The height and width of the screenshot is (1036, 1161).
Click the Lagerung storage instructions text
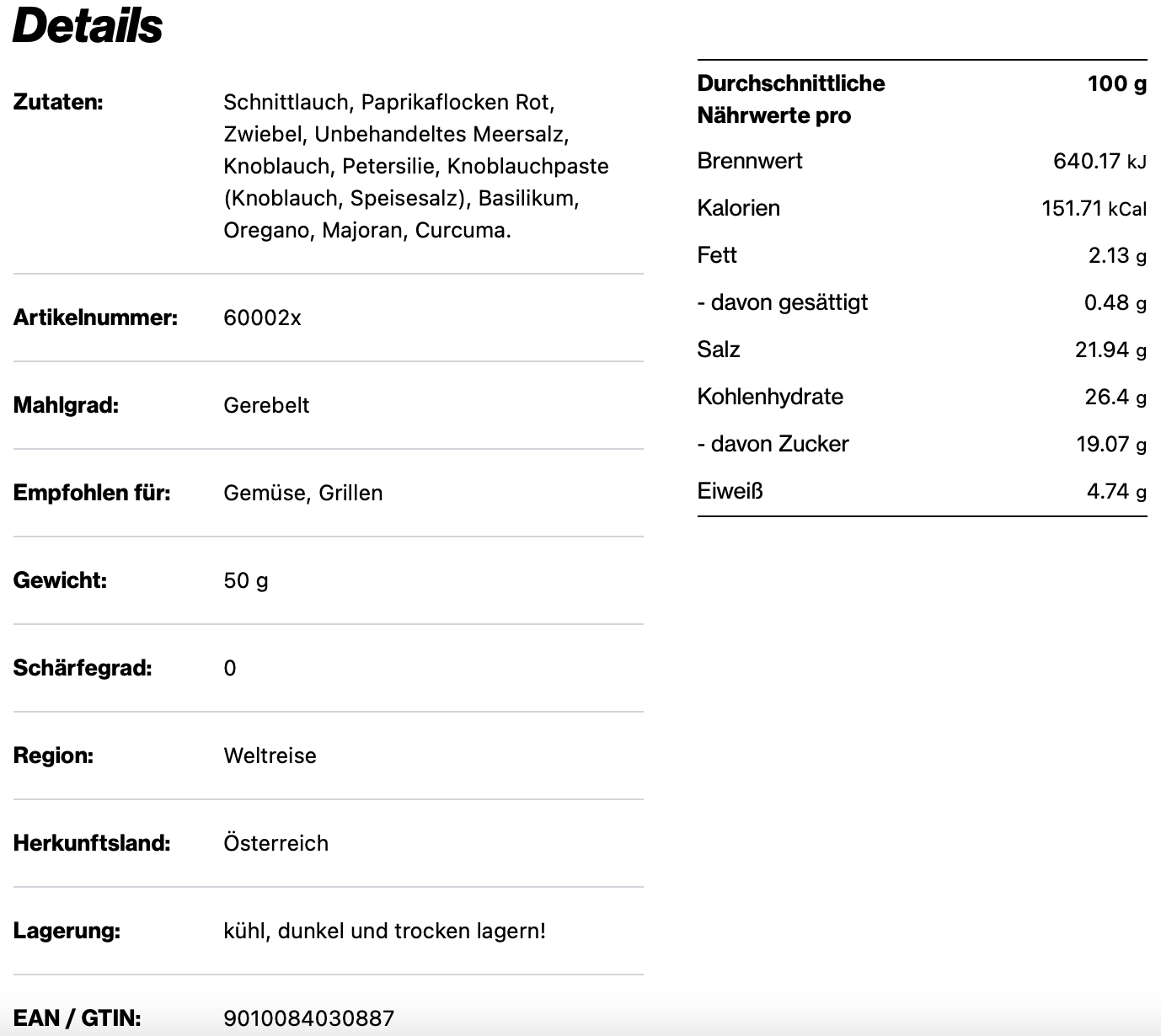click(384, 931)
